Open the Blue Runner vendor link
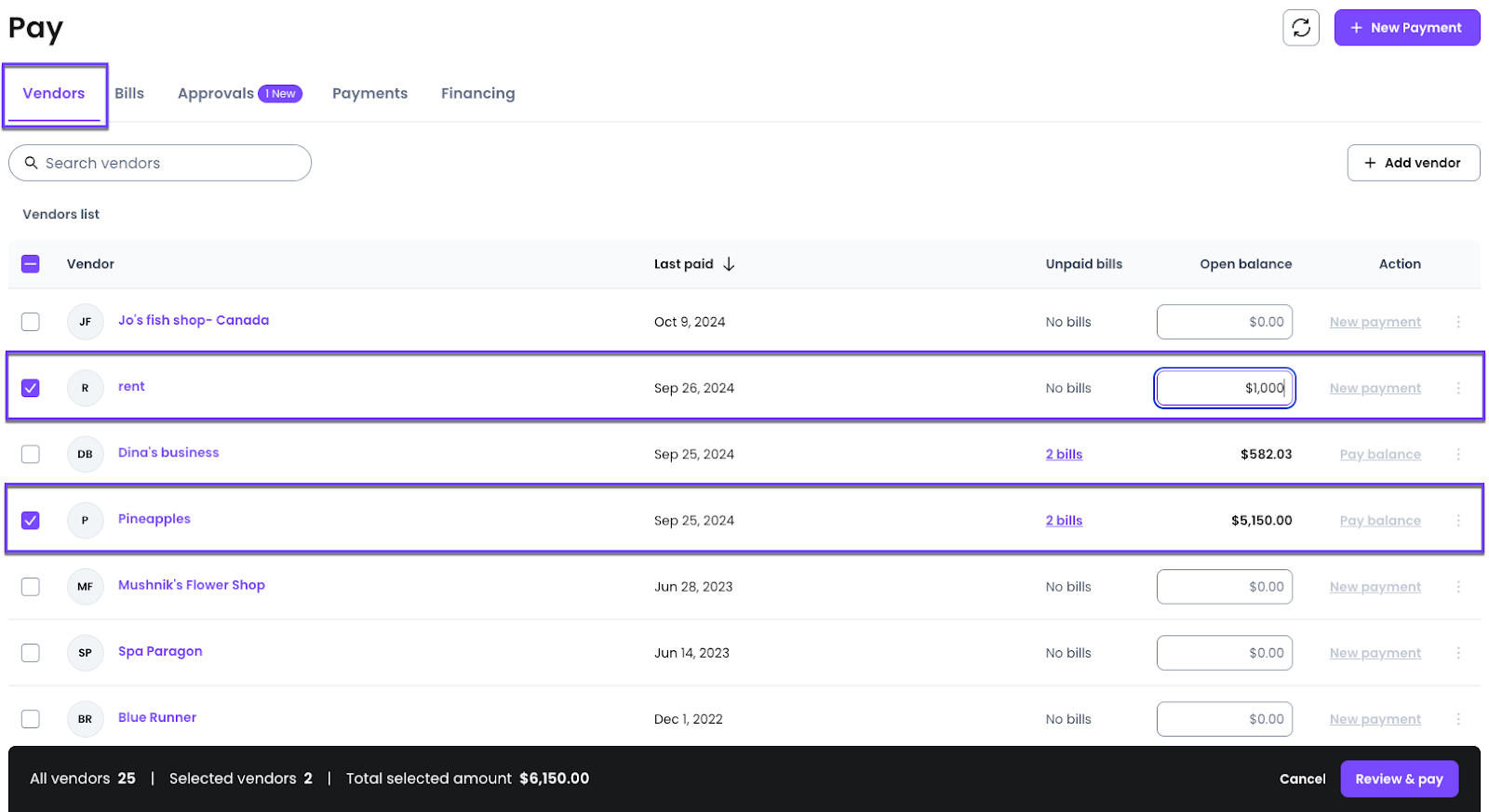1489x812 pixels. coord(157,717)
